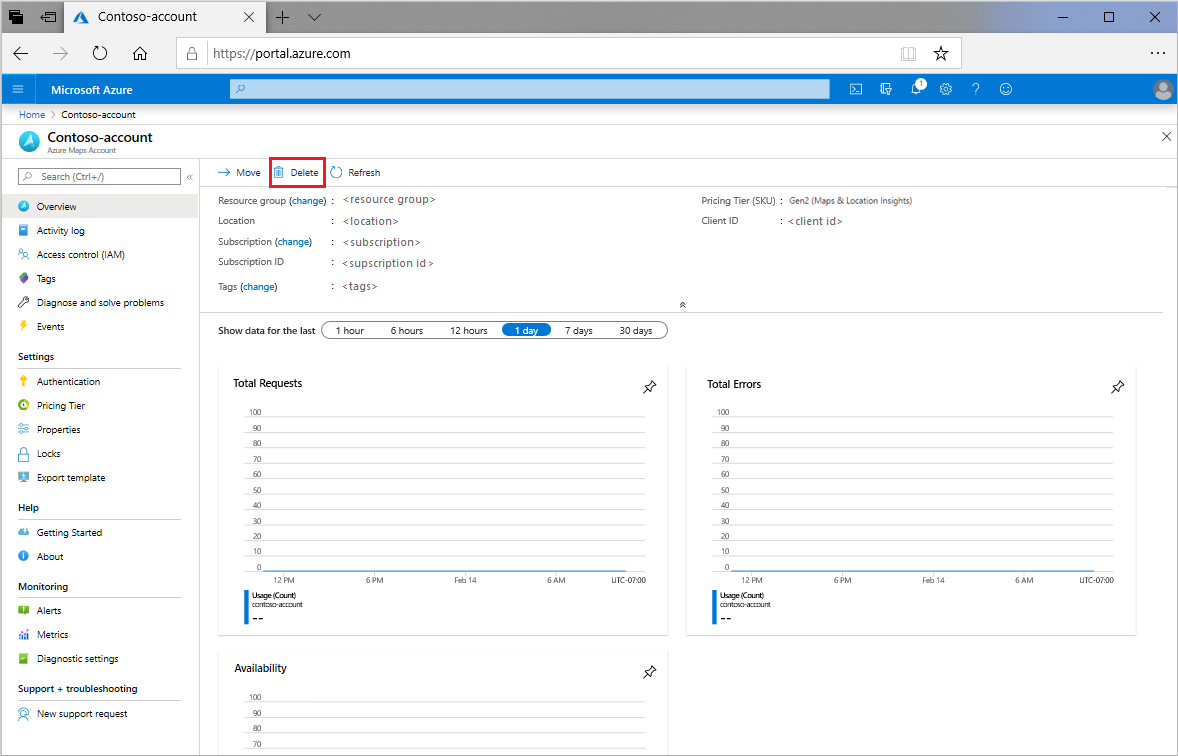Select the 7 days data range
Viewport: 1178px width, 756px height.
(578, 329)
